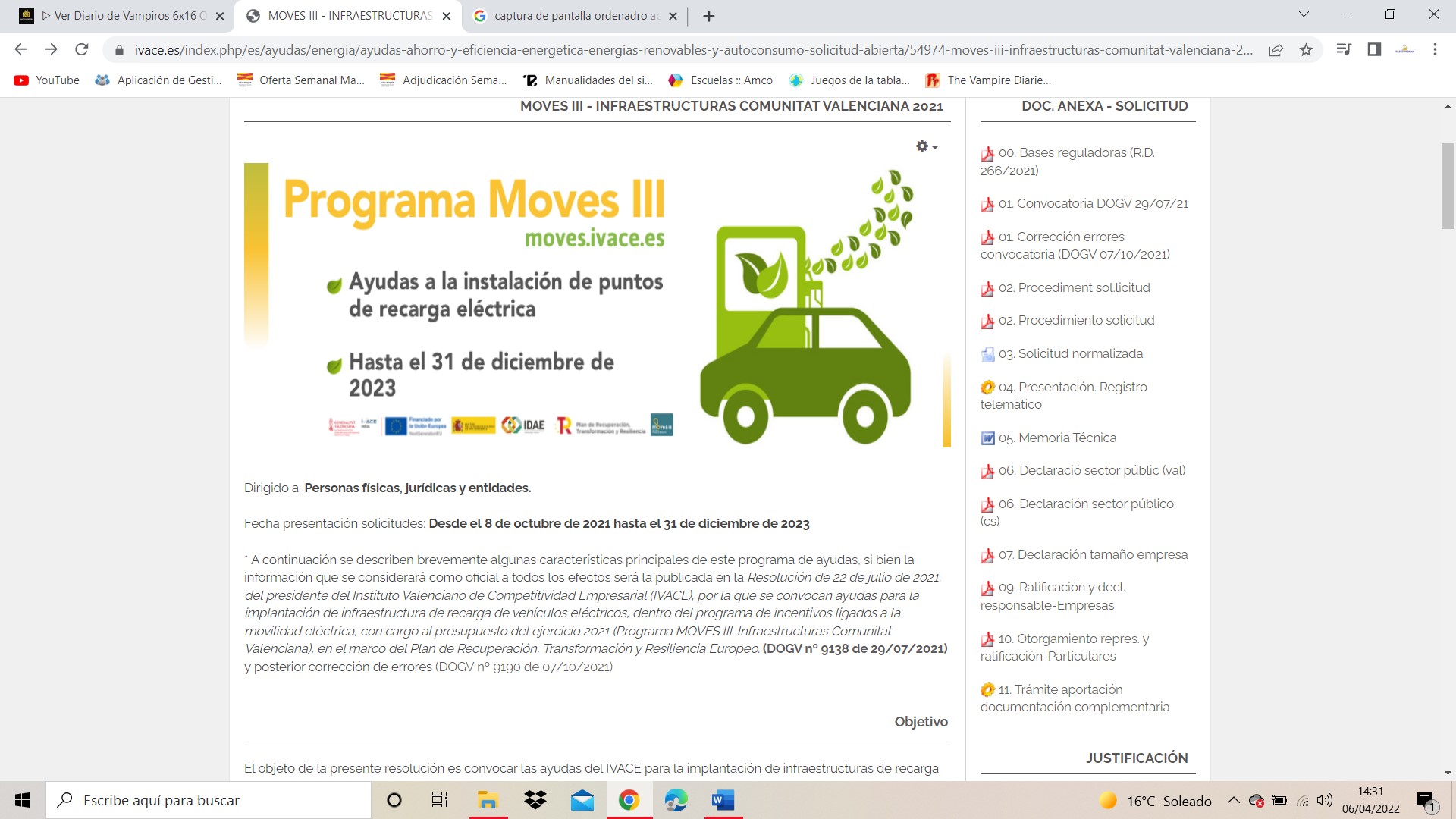1456x819 pixels.
Task: Open volume control in system tray
Action: pyautogui.click(x=1325, y=800)
